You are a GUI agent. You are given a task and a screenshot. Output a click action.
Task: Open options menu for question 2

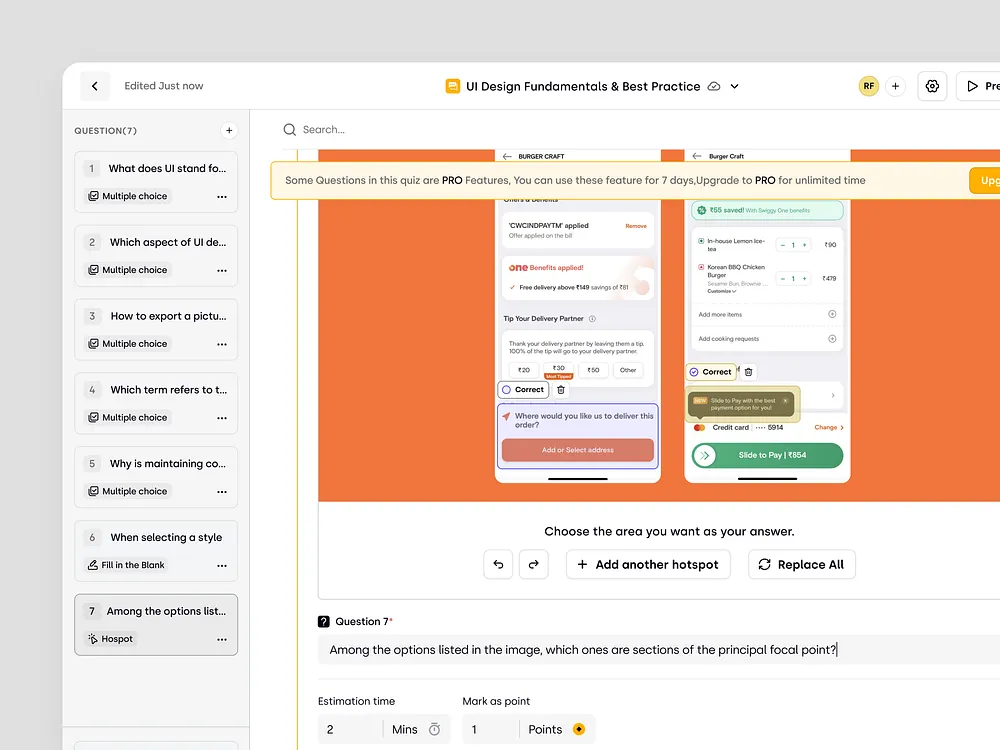click(222, 270)
